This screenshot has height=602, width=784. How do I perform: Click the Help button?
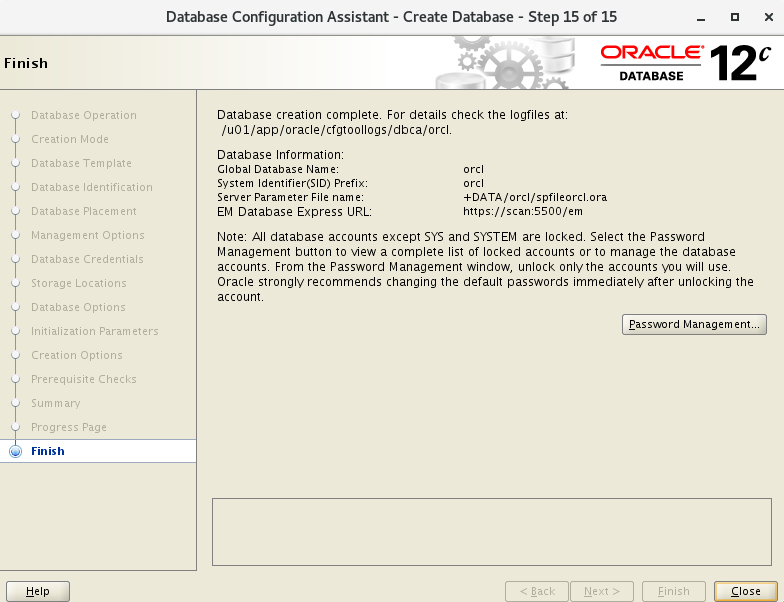point(37,591)
